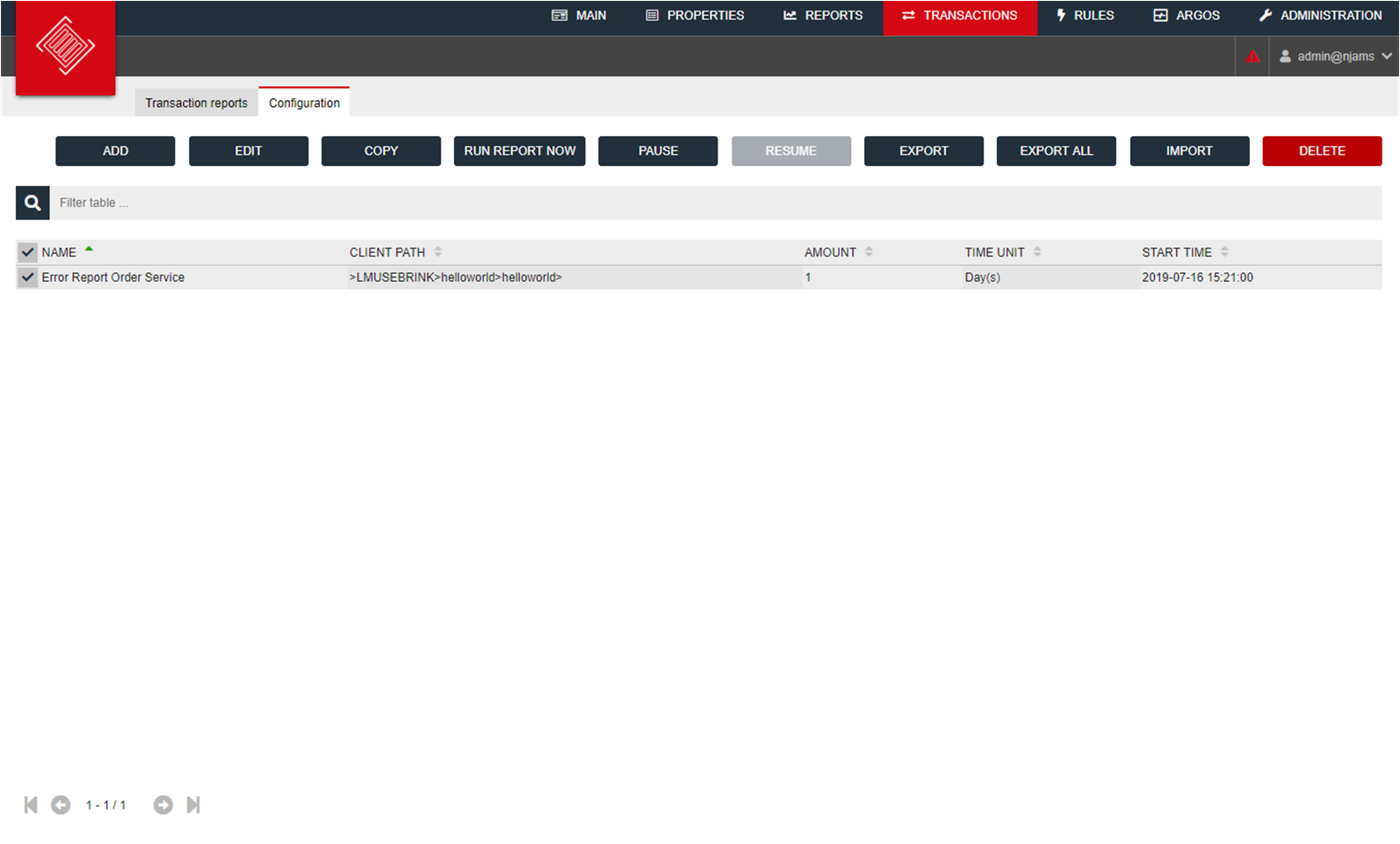Click the Day(s) time unit cell
Image resolution: width=1400 pixels, height=844 pixels.
[983, 278]
